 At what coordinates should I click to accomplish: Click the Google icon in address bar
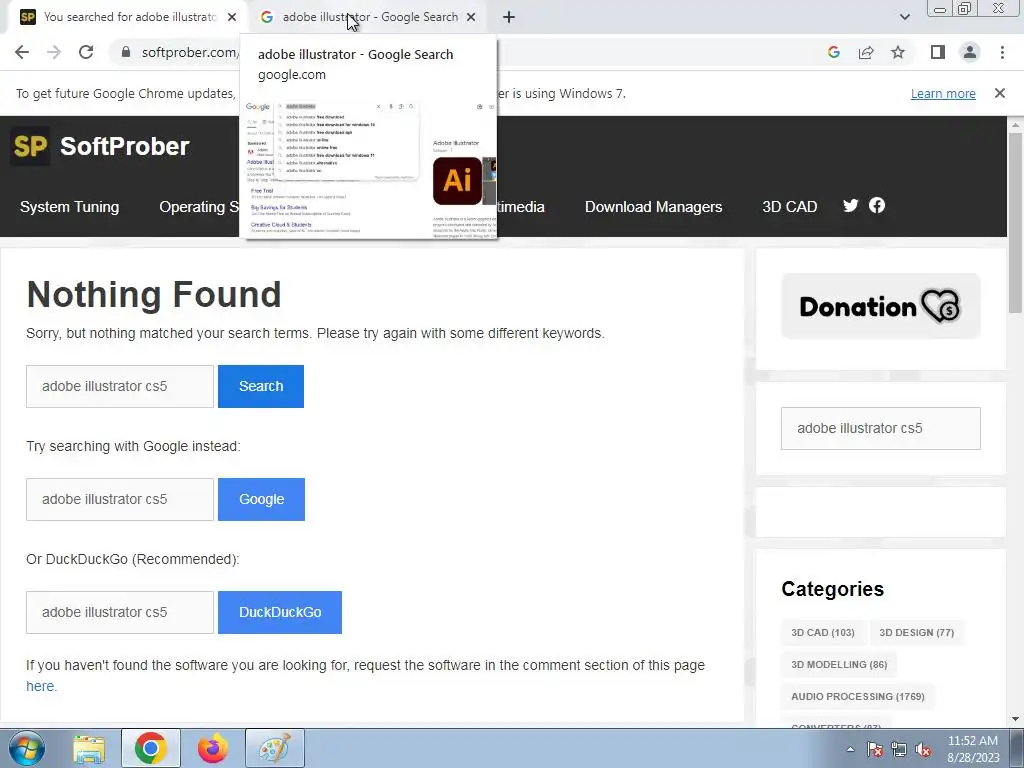click(x=833, y=52)
